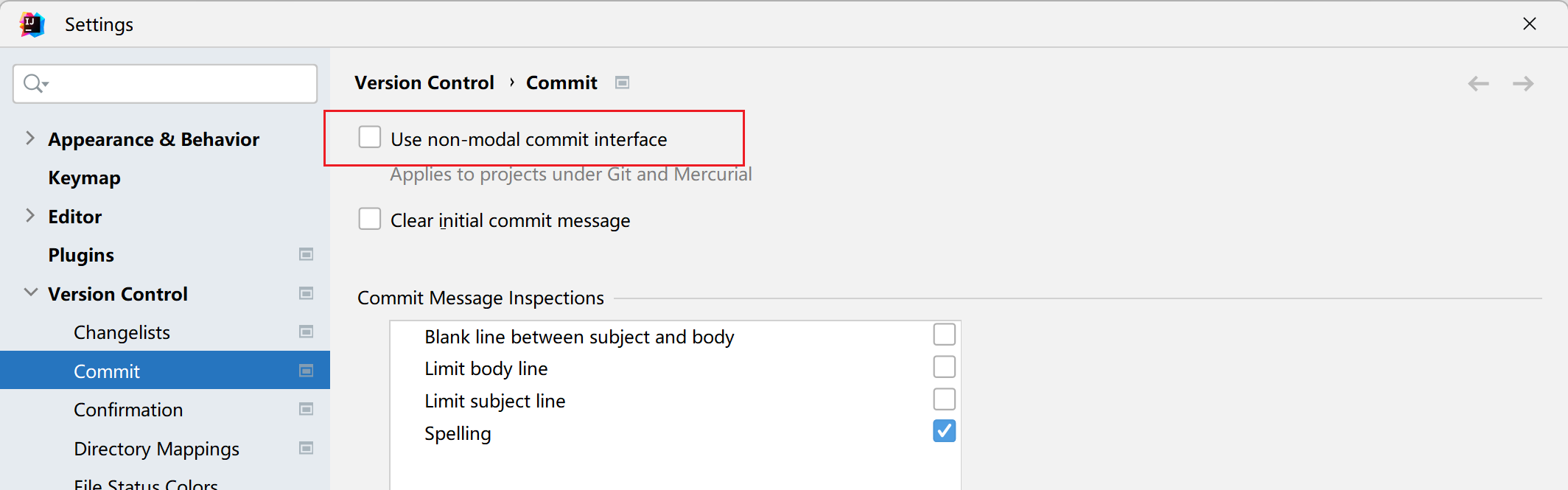Viewport: 1568px width, 490px height.
Task: Click Version Control in the breadcrumb
Action: [424, 83]
